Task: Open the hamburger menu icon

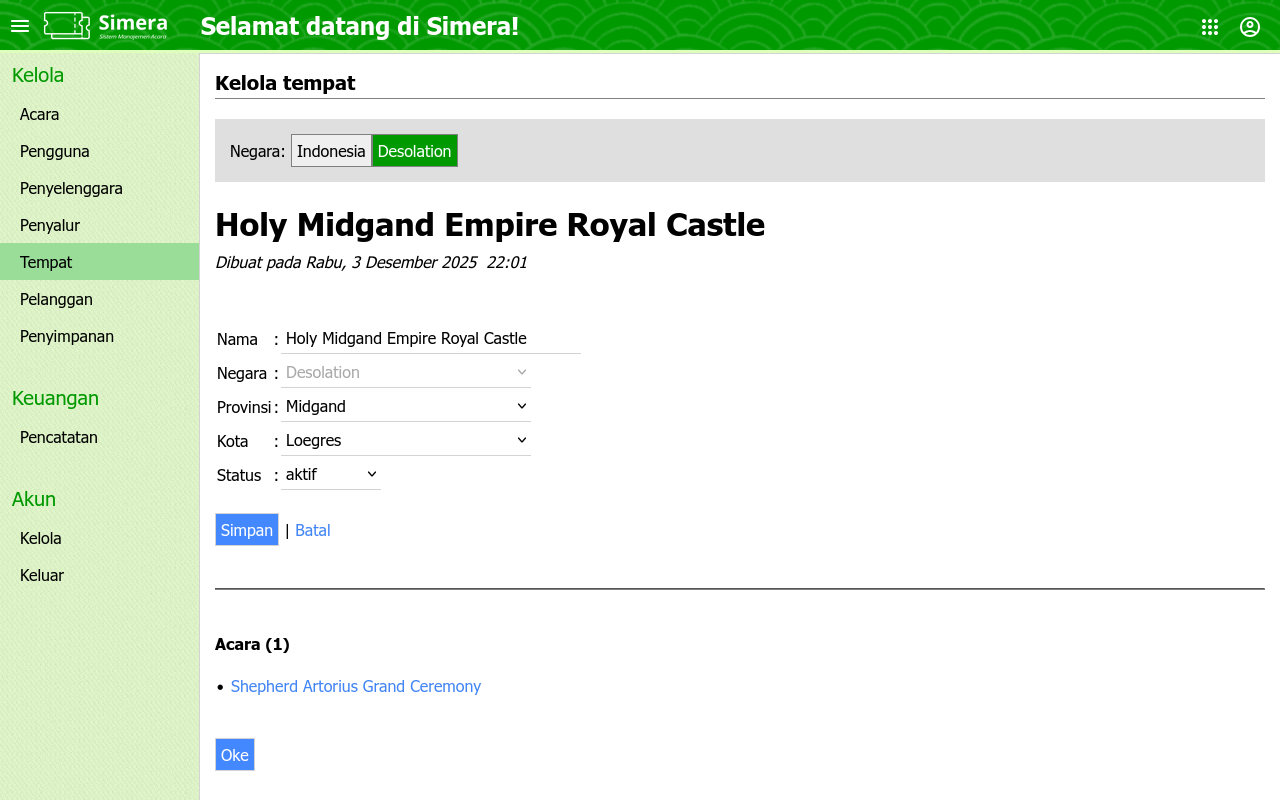Action: point(20,26)
